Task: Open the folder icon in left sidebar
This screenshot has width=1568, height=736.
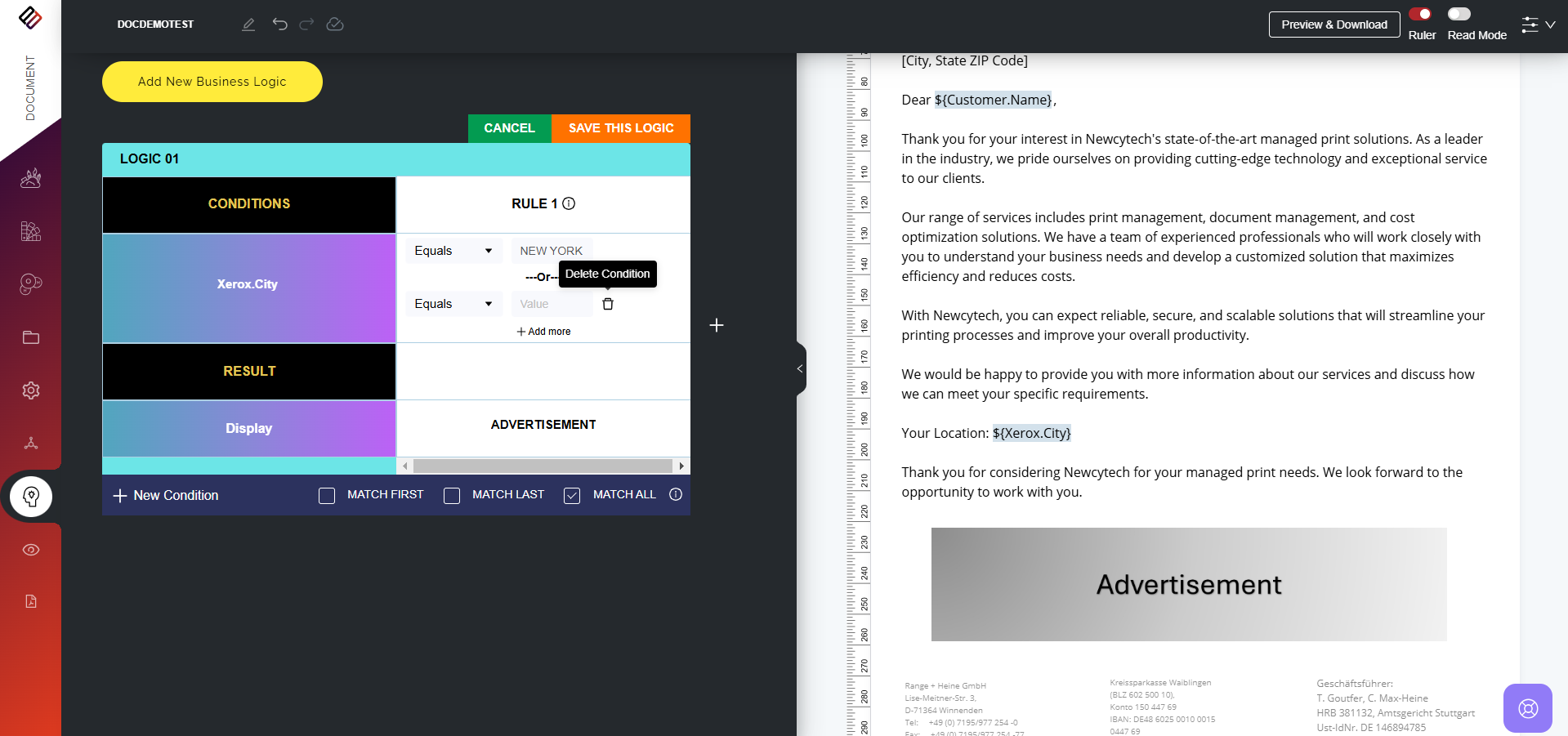Action: tap(31, 337)
